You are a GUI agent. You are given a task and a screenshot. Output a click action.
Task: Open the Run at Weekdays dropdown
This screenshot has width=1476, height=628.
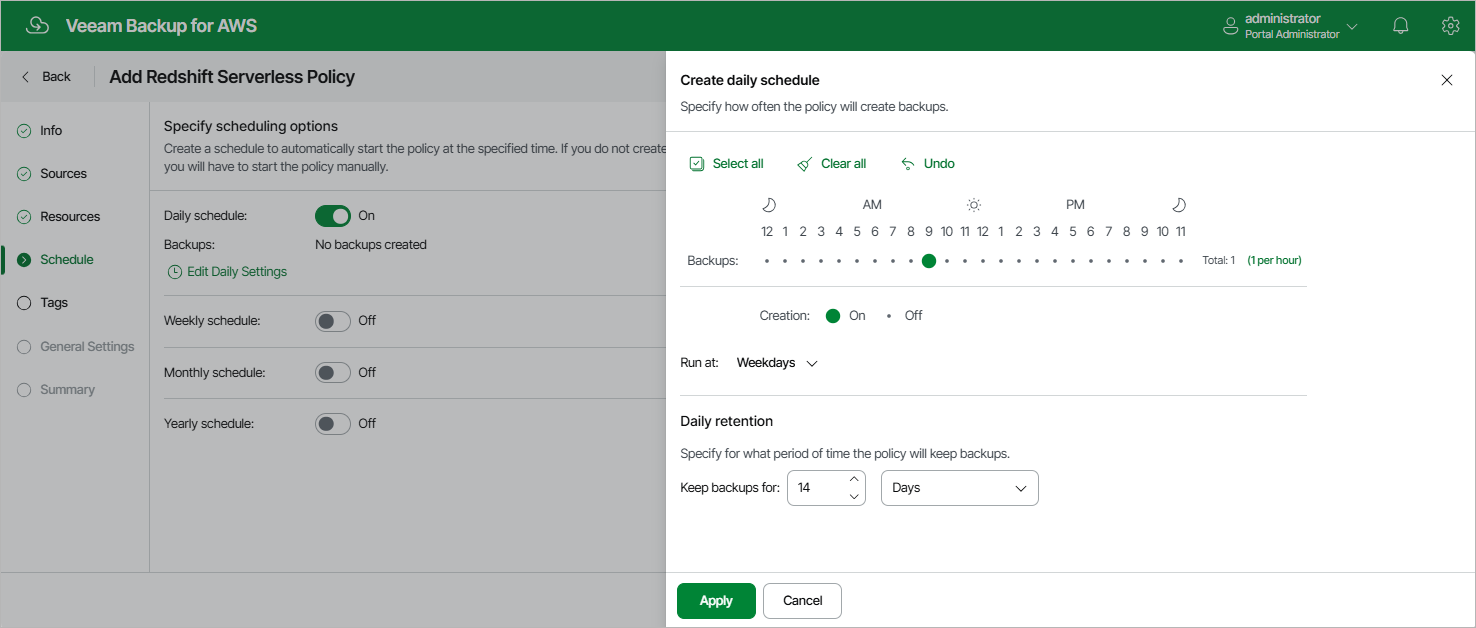pos(777,363)
